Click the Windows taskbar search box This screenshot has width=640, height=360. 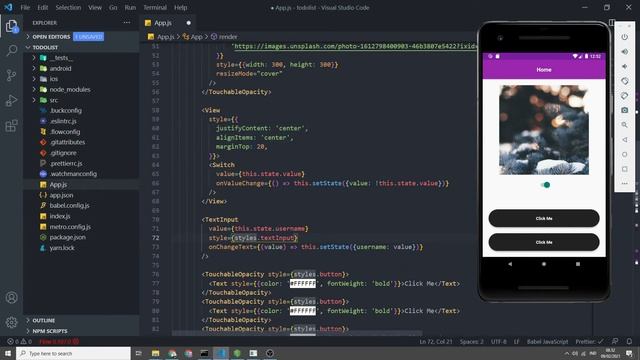[73, 353]
